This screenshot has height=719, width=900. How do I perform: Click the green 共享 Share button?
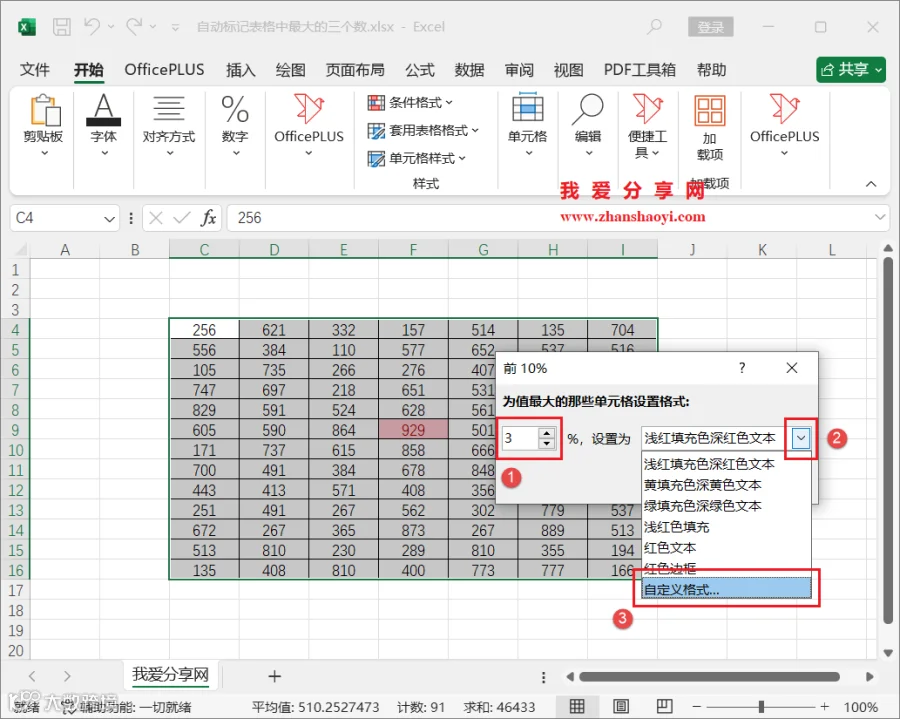tap(851, 70)
